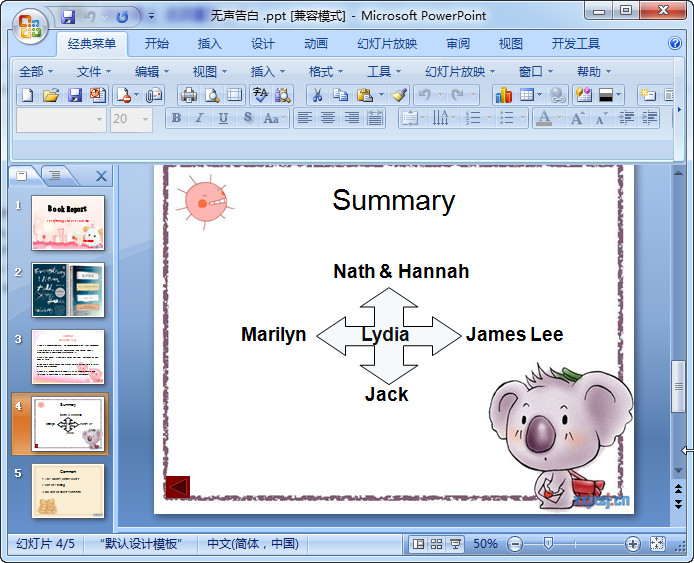The height and width of the screenshot is (563, 694).
Task: Open Customize Quick Access Toolbar dropdown
Action: coord(152,16)
